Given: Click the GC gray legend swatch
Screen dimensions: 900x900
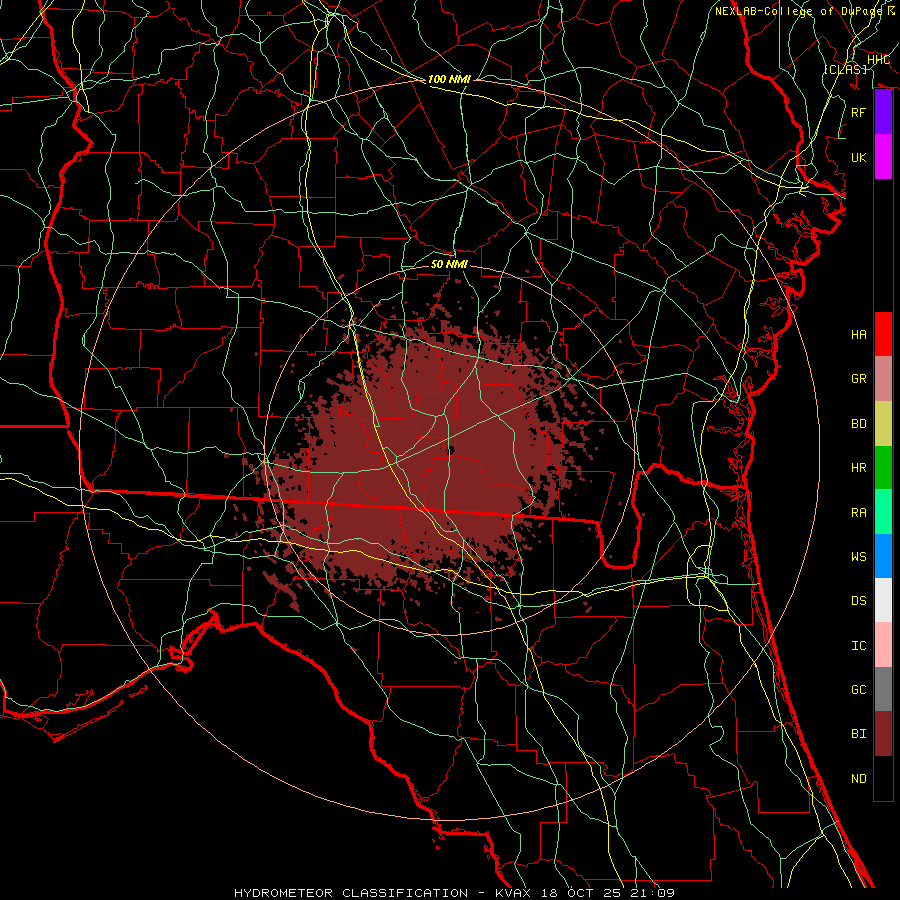Looking at the screenshot, I should click(883, 689).
